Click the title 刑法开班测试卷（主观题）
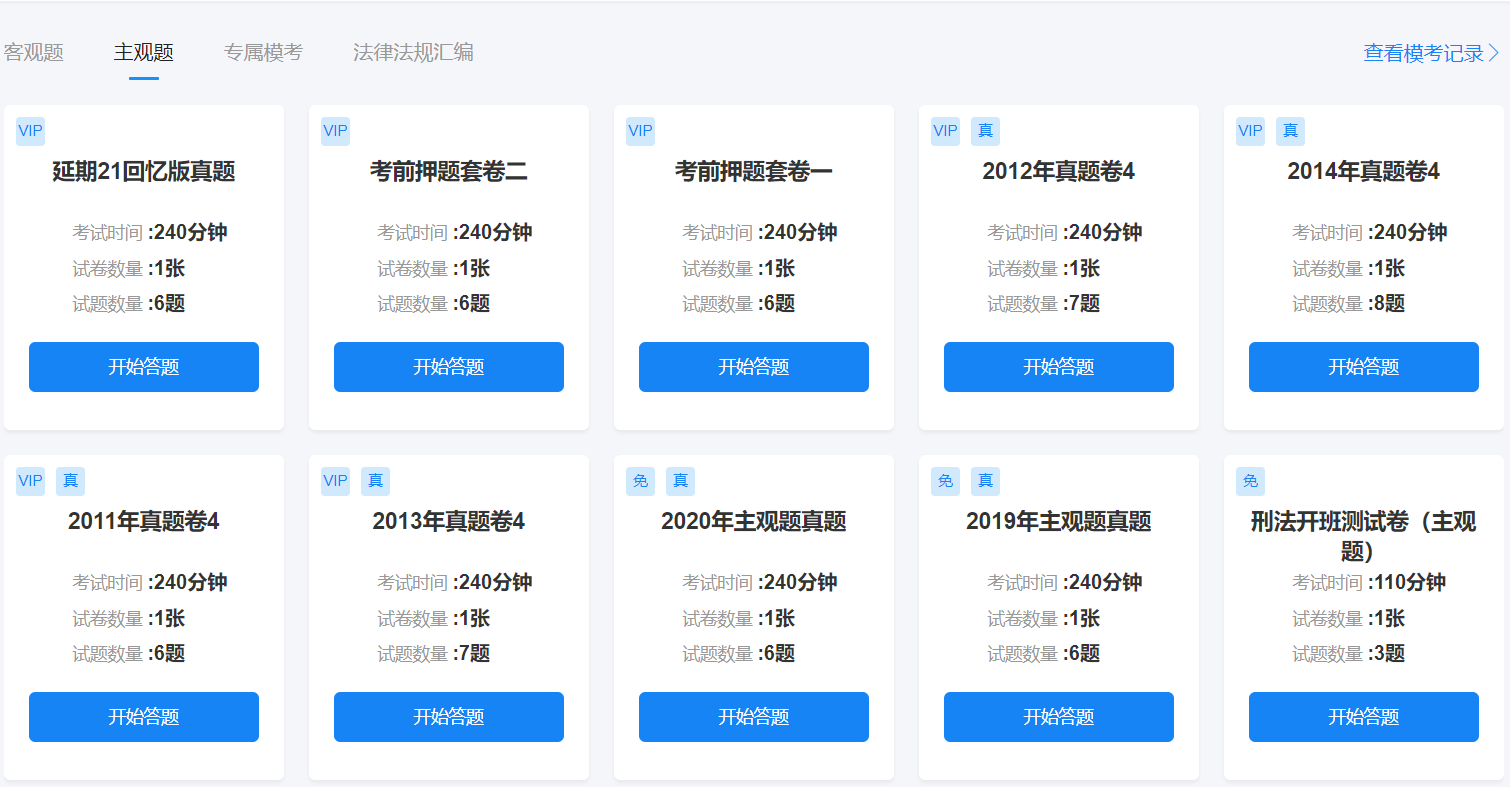Screen dimensions: 1510x787 tap(1364, 537)
